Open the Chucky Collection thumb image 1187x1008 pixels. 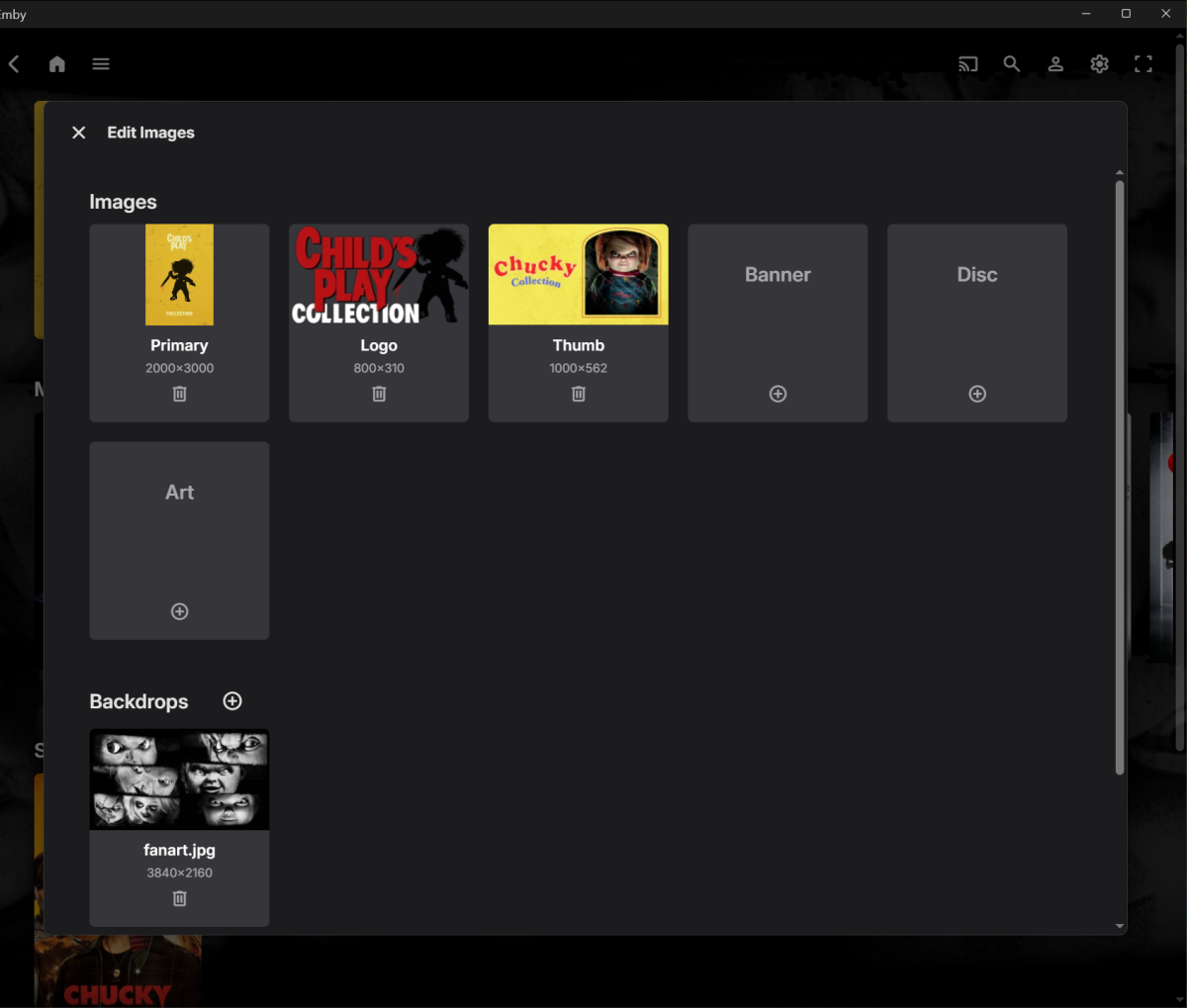coord(579,275)
